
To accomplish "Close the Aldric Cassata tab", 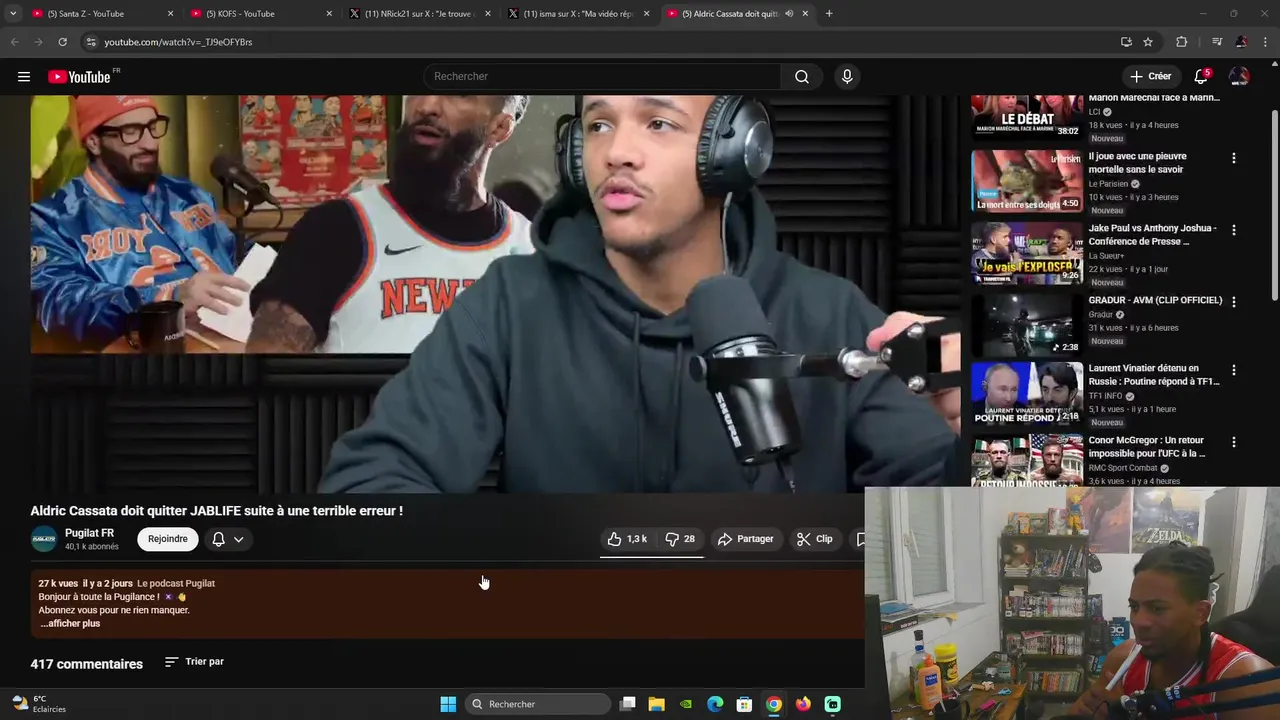I will coord(805,14).
